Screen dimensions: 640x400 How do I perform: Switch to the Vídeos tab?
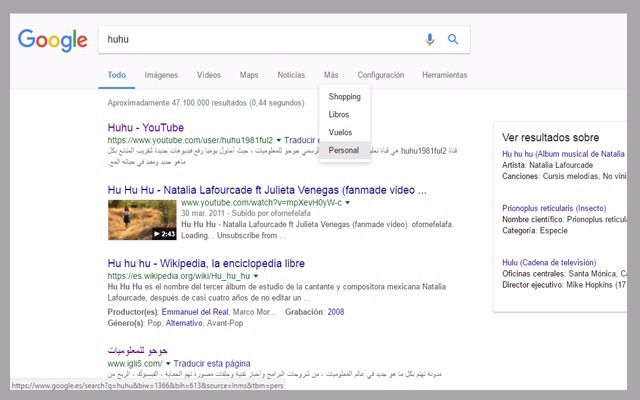[x=209, y=75]
